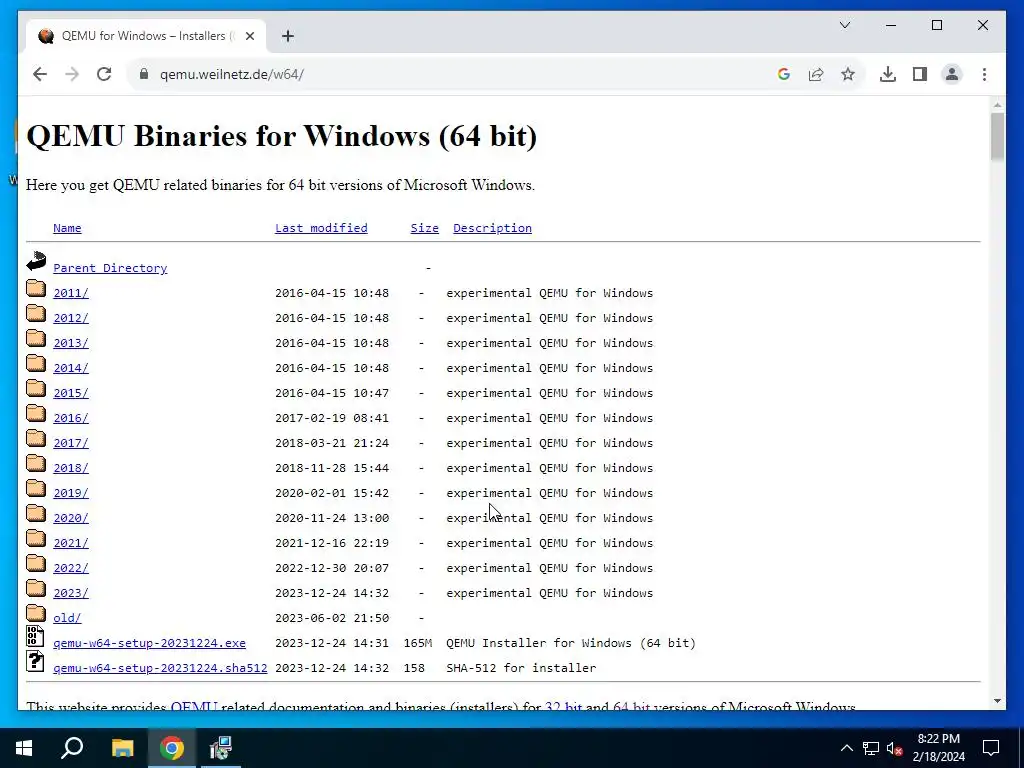The image size is (1024, 768).
Task: Open the taskbar clock and date
Action: 938,748
